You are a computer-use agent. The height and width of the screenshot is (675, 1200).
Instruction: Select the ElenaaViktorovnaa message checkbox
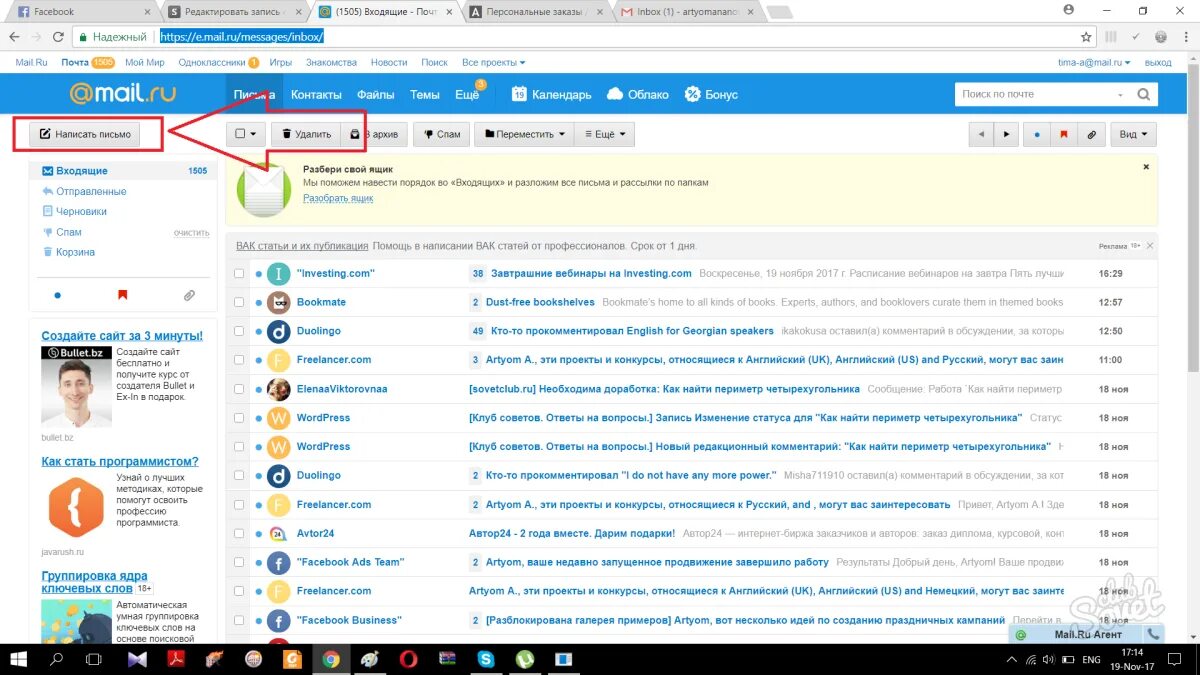(239, 389)
